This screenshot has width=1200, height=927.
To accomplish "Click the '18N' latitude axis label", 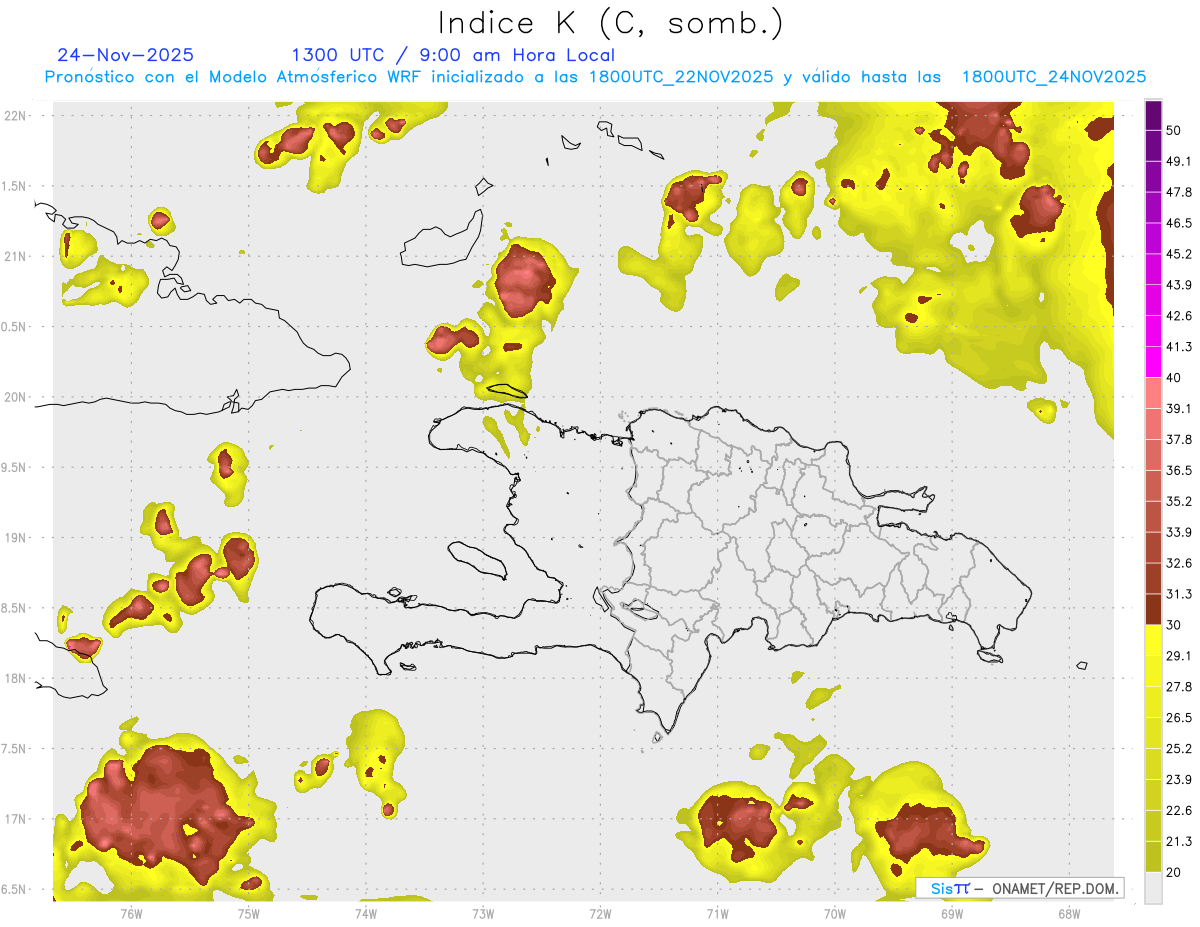I will coord(16,678).
